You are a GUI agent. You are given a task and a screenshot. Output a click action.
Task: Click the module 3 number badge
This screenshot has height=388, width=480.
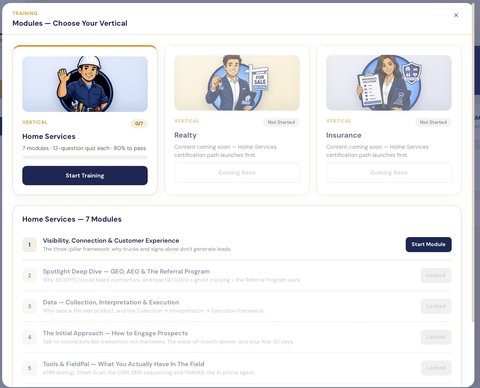[x=29, y=306]
